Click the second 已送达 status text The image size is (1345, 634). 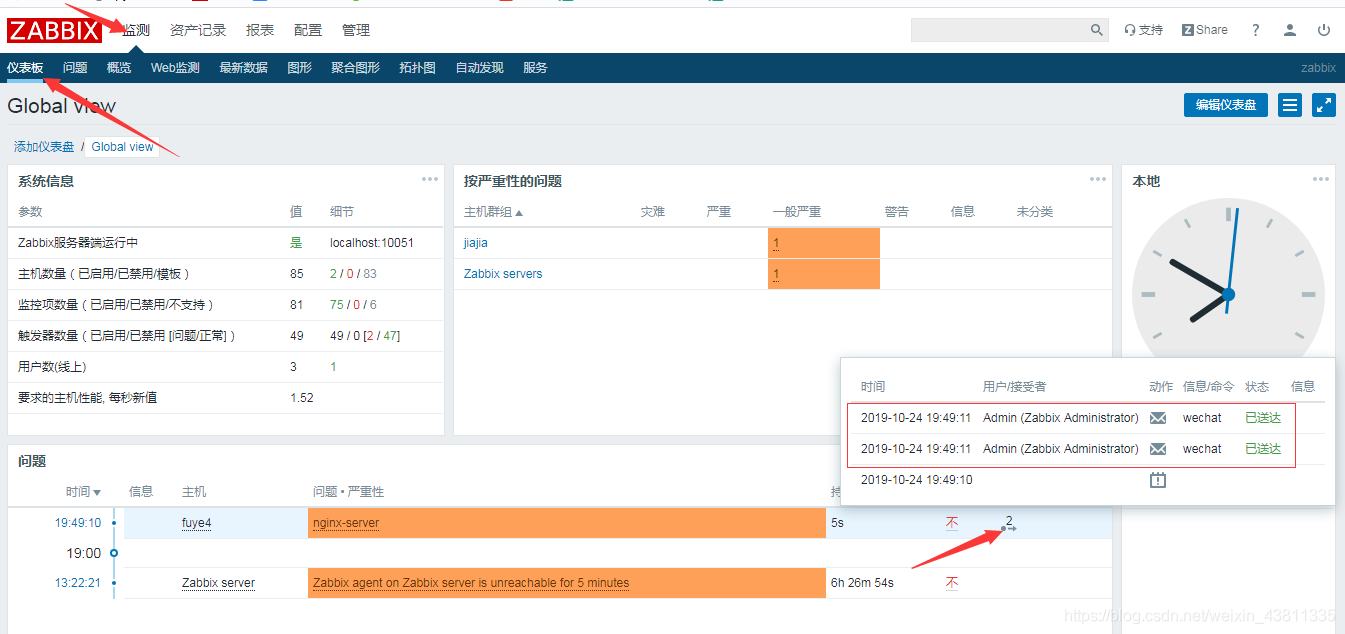(1263, 449)
